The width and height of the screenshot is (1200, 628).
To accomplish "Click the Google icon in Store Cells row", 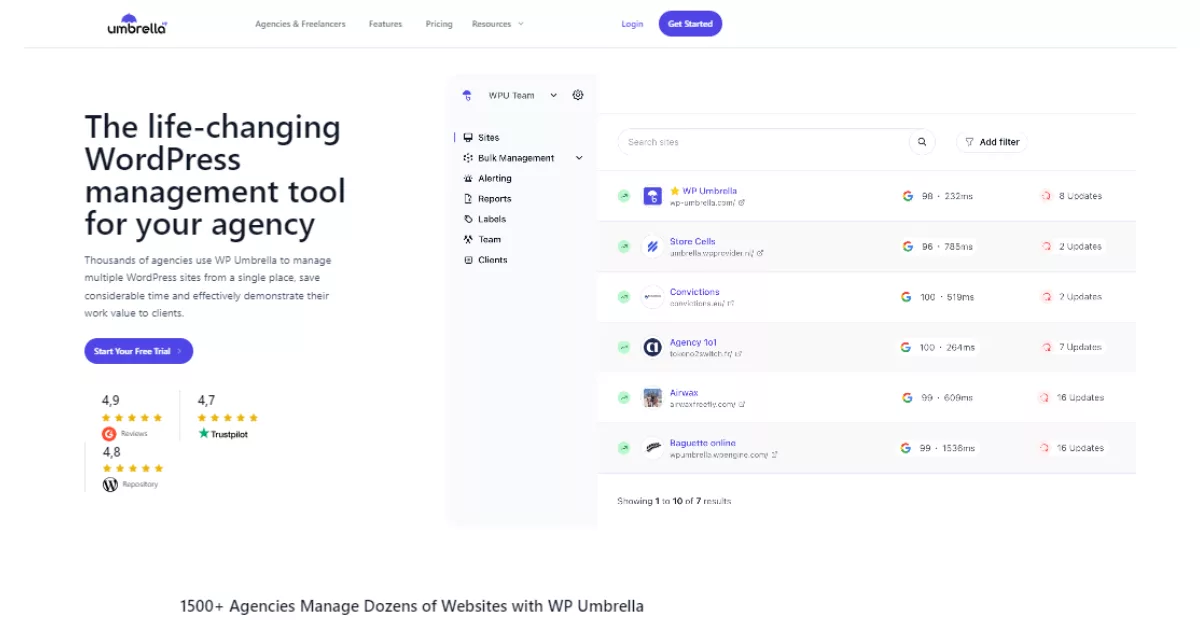I will pos(907,246).
